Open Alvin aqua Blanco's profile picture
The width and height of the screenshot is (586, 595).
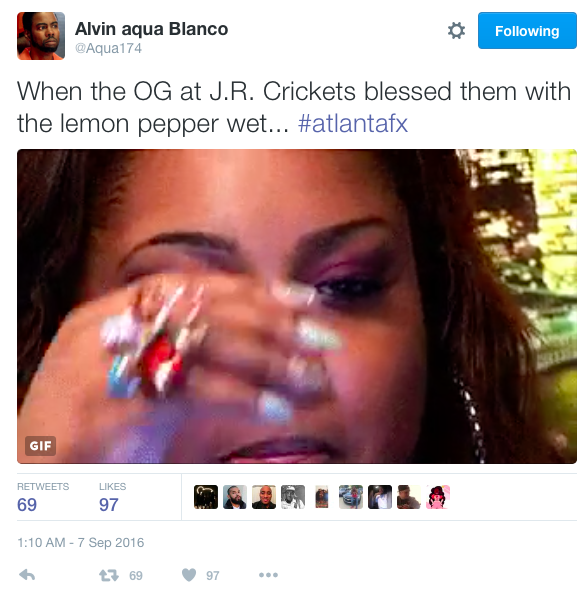[x=41, y=36]
